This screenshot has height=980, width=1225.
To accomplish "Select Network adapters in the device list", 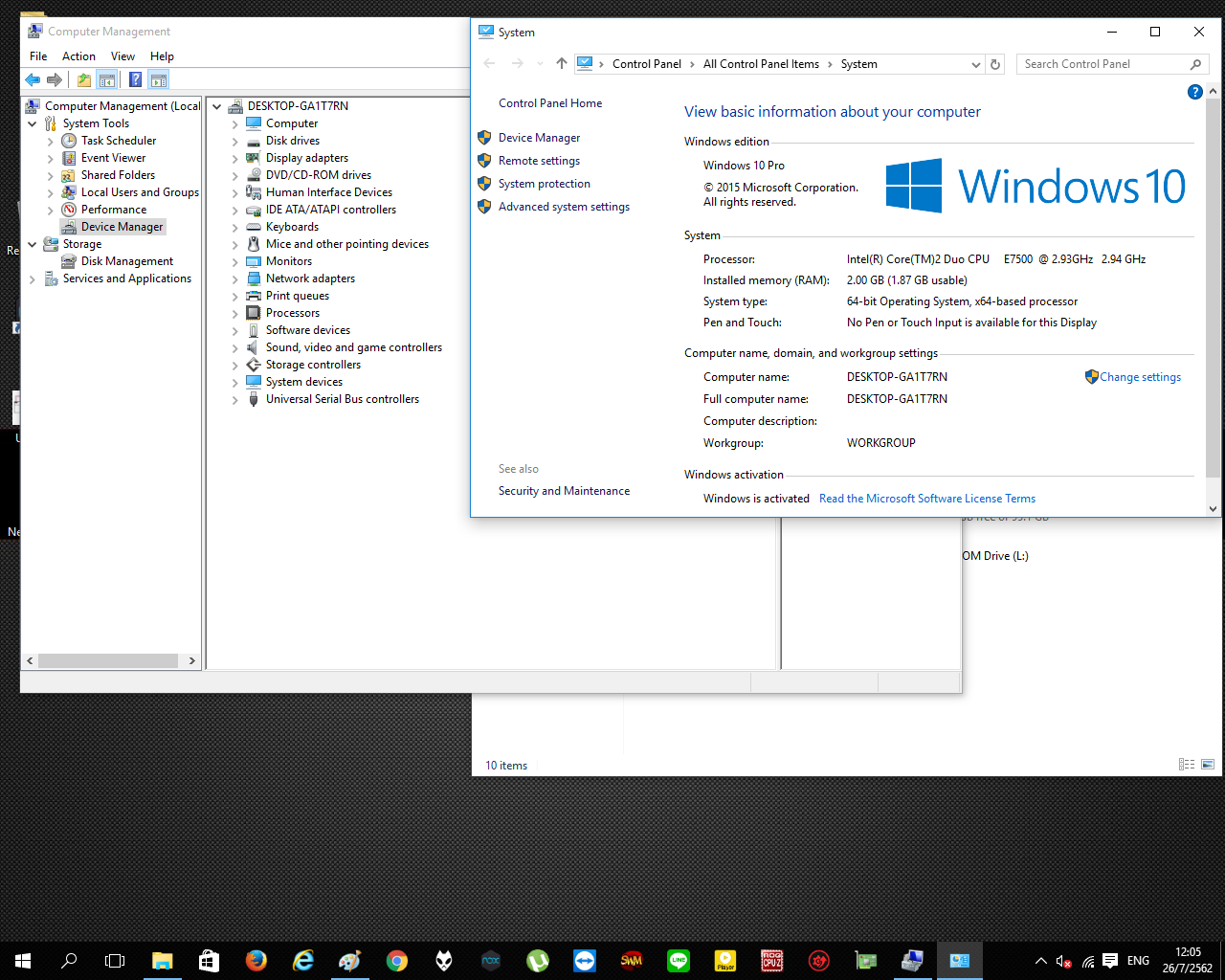I will click(310, 278).
